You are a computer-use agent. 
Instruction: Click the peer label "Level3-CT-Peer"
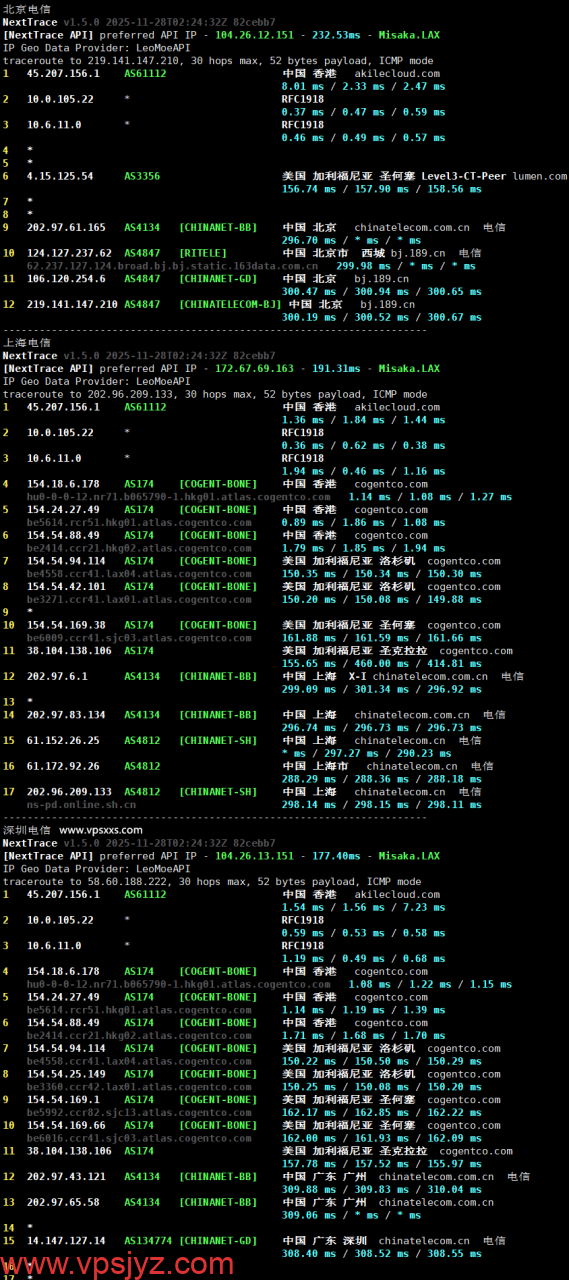click(464, 176)
